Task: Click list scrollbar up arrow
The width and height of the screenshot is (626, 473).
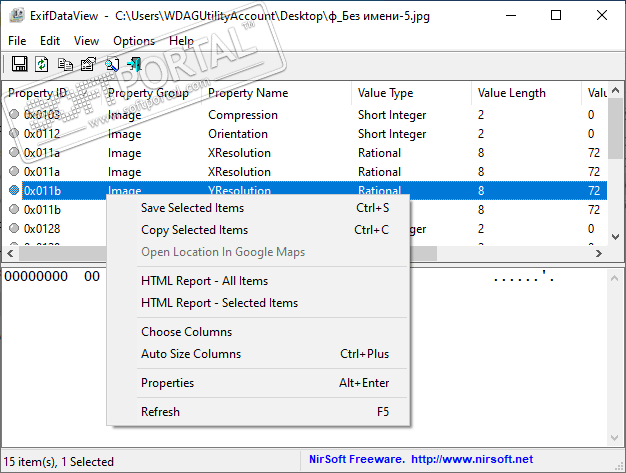Action: click(x=615, y=91)
